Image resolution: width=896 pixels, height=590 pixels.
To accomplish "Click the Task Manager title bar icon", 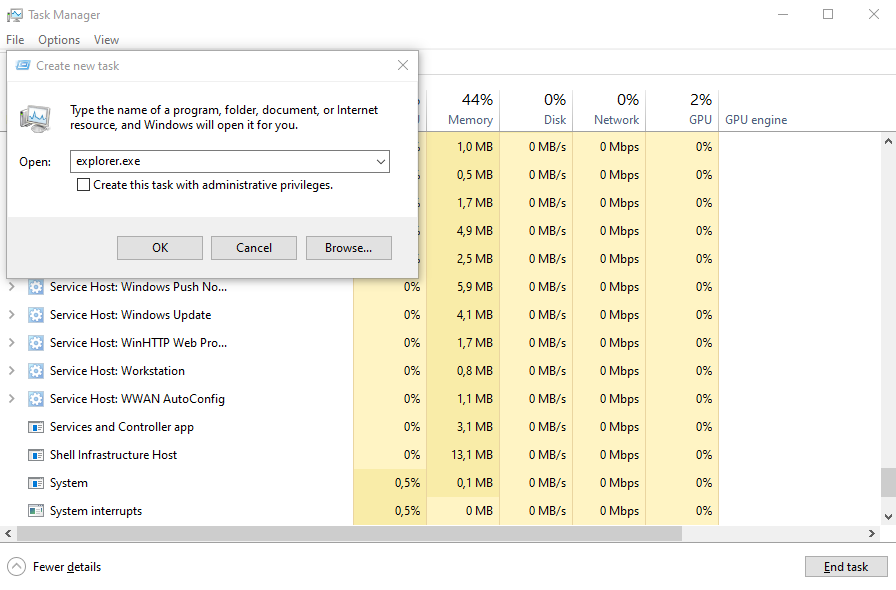I will coord(15,15).
